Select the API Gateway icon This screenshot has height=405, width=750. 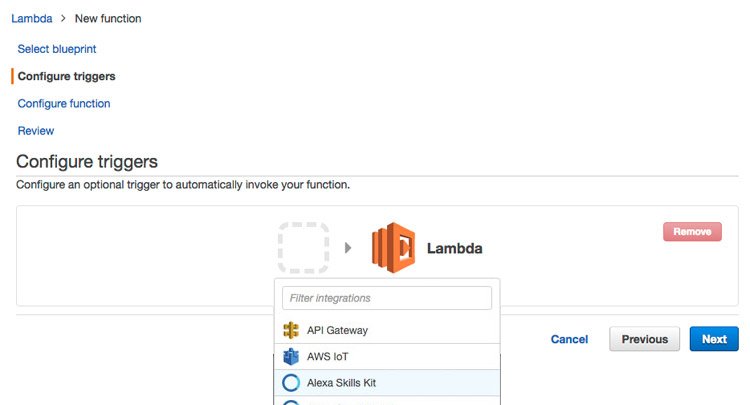point(291,330)
